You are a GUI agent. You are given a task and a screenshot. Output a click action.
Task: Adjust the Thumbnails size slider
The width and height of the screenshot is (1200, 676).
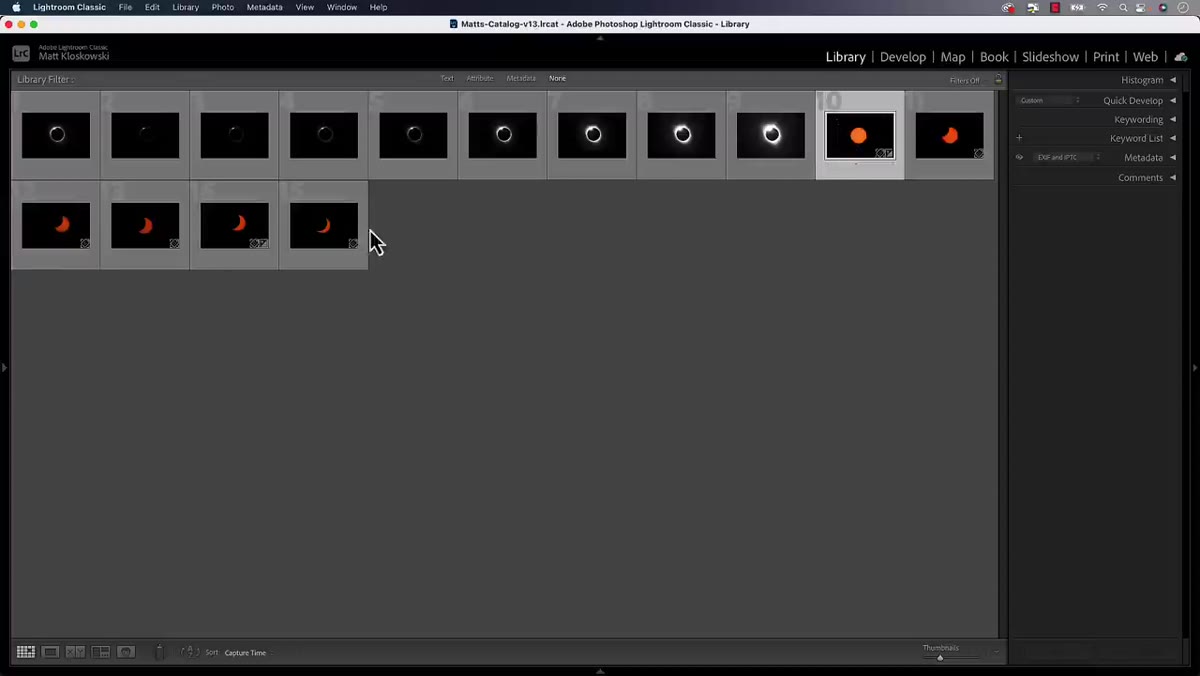pyautogui.click(x=940, y=657)
